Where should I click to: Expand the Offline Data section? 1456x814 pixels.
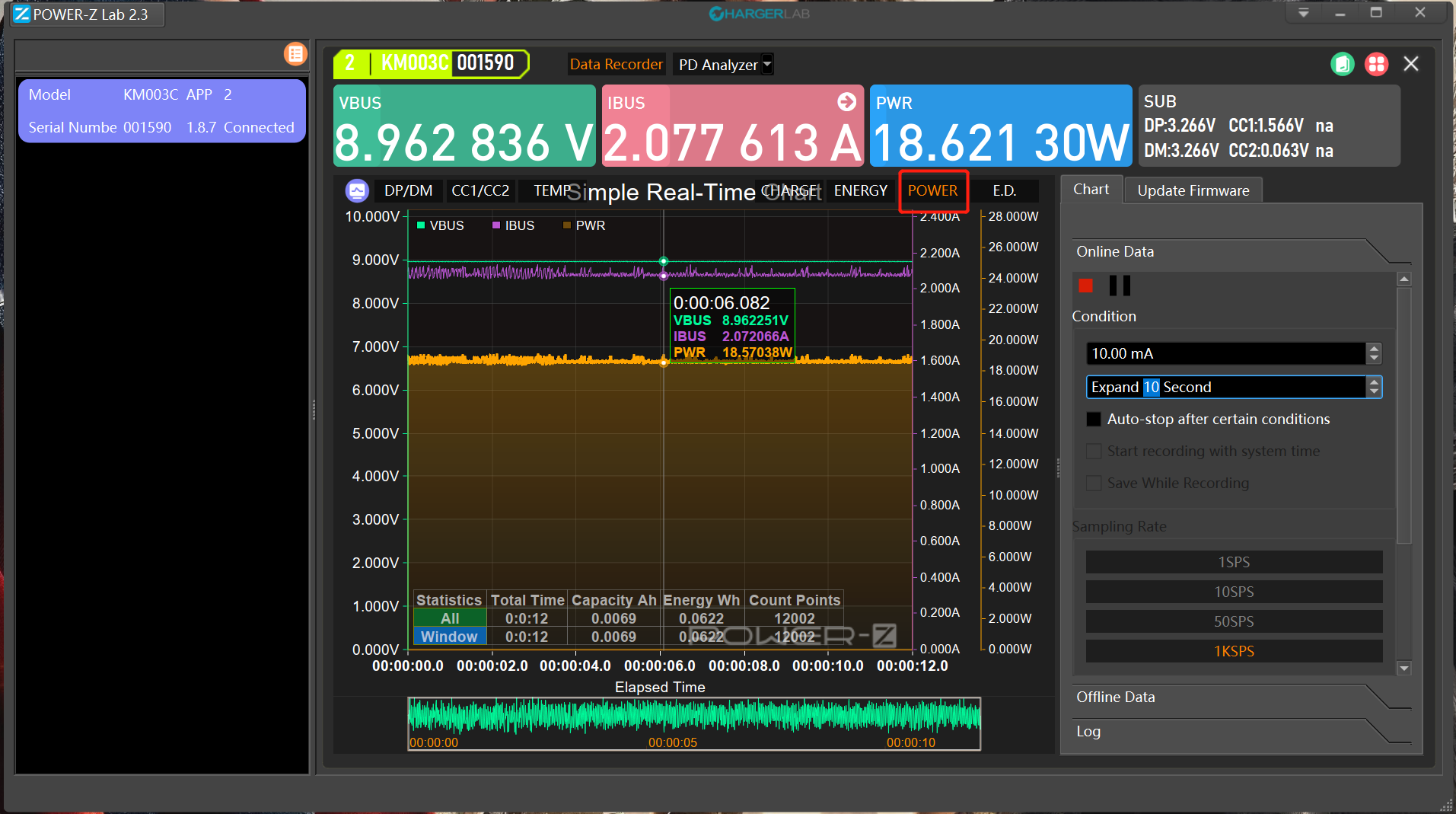click(1116, 697)
